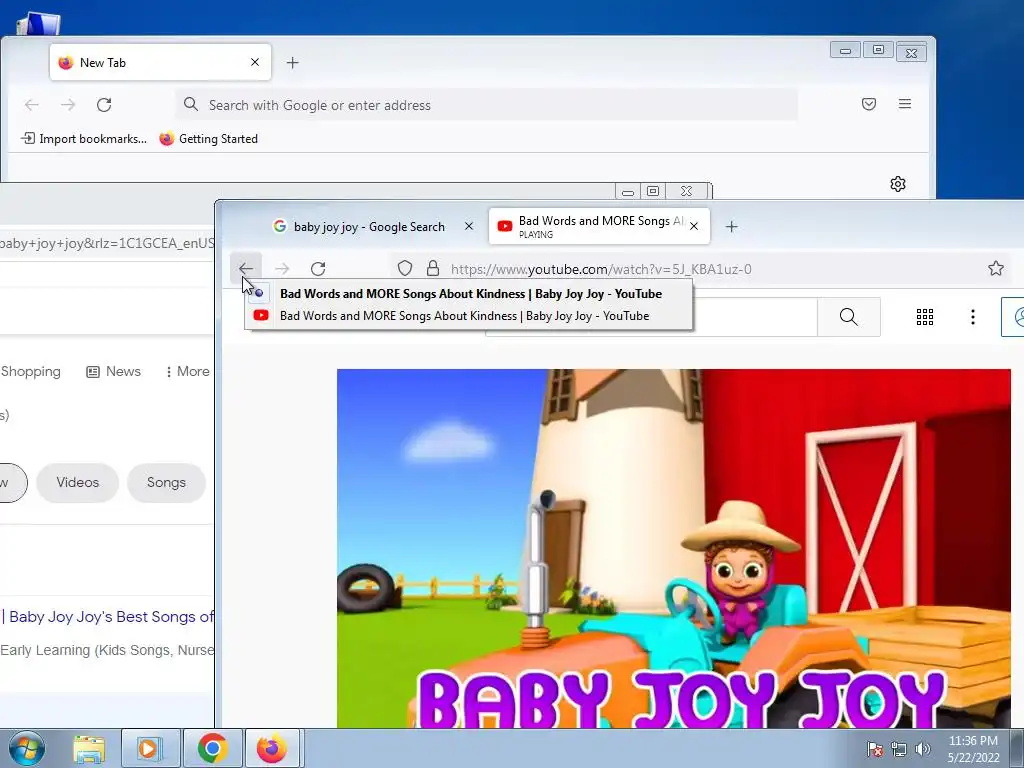Open Action Center flag icon in tray

875,749
